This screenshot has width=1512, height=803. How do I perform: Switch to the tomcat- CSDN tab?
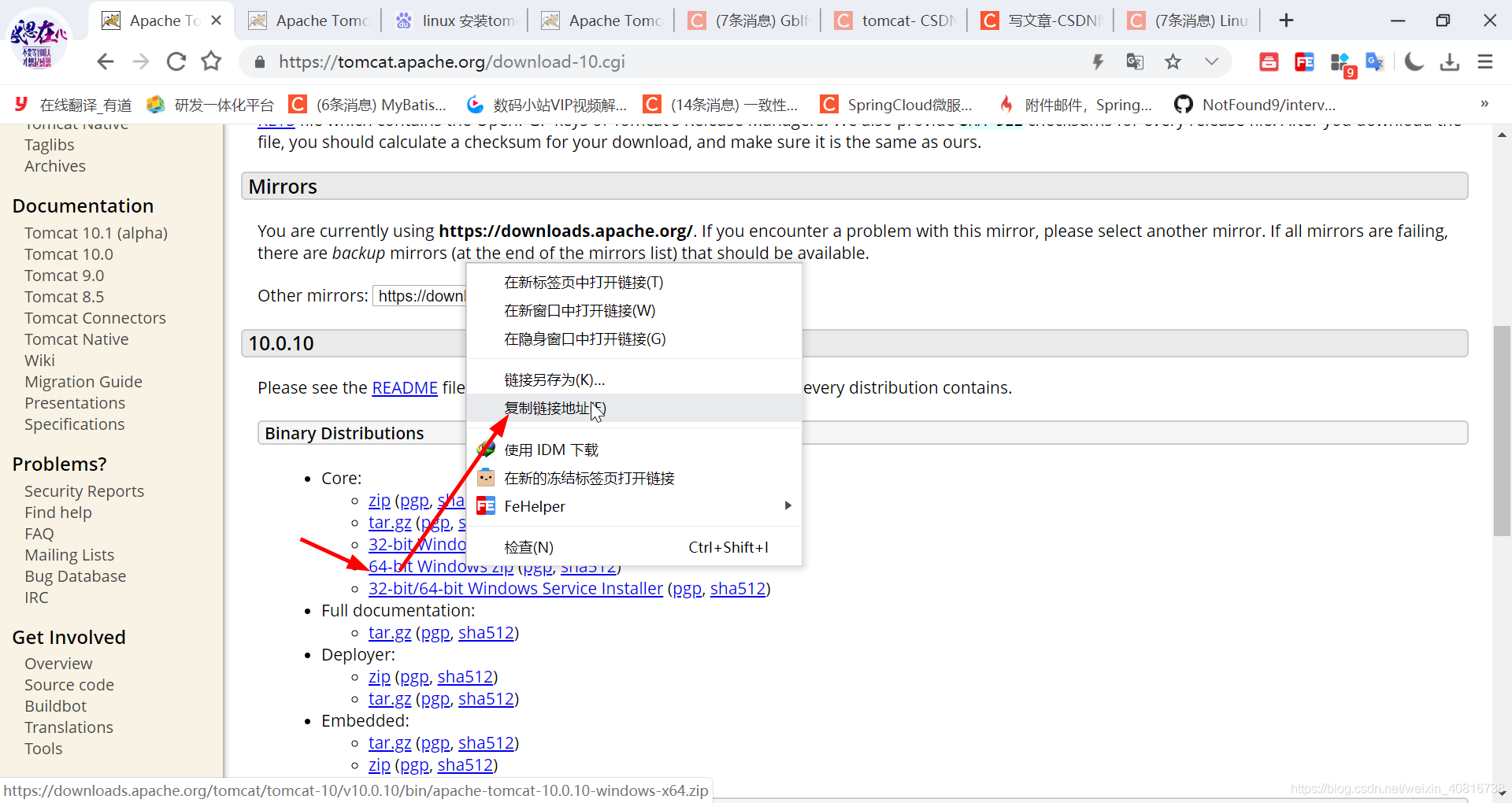click(894, 20)
